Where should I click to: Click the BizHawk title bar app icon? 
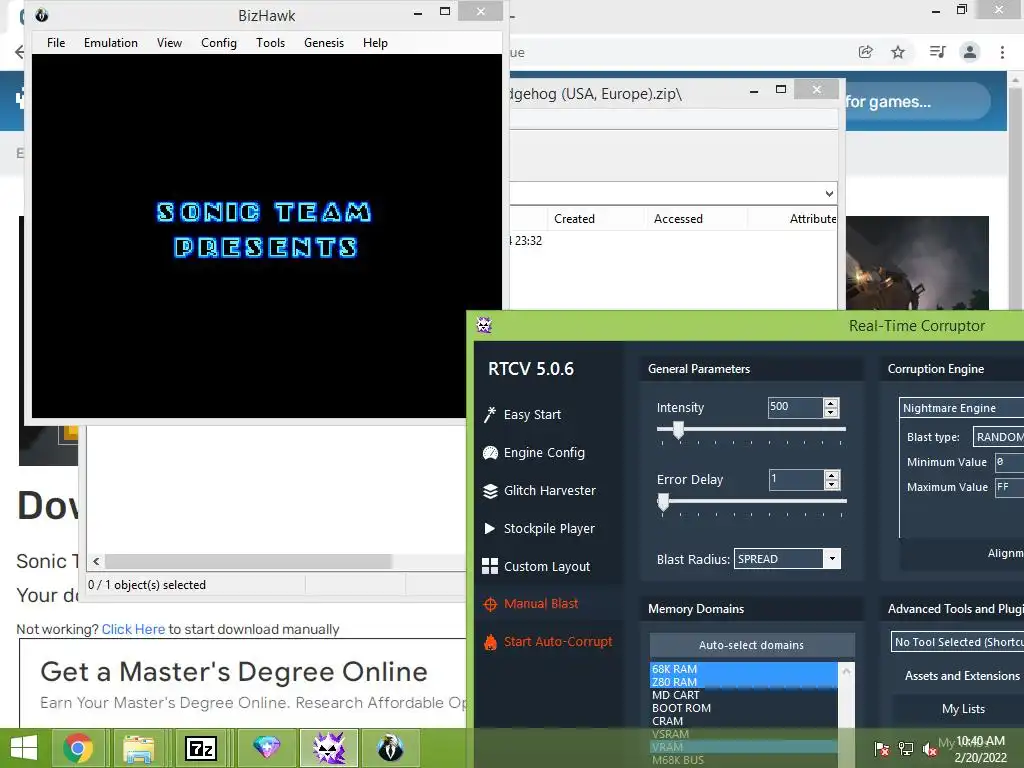pyautogui.click(x=42, y=15)
